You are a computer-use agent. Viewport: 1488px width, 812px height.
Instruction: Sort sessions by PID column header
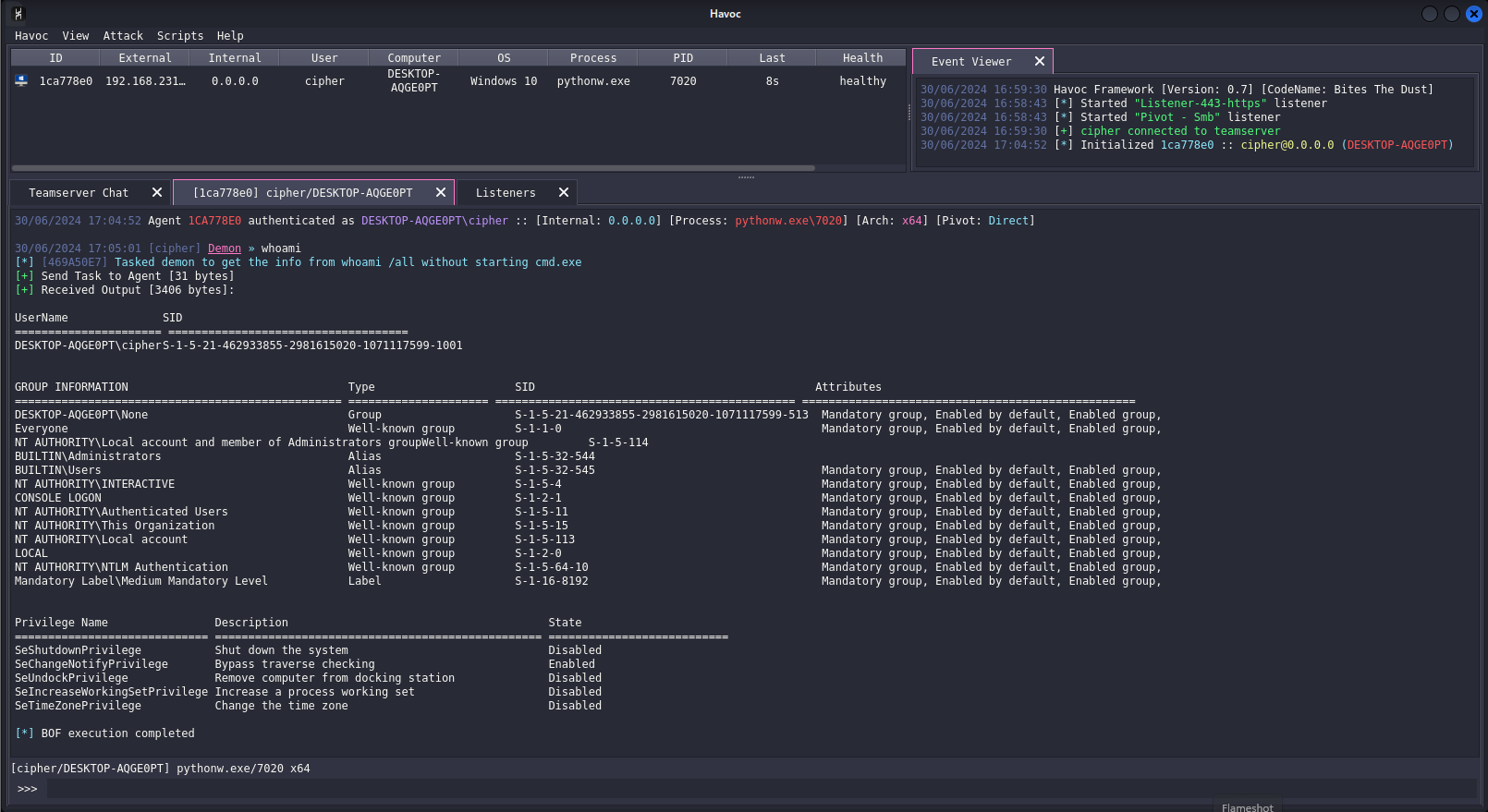[x=683, y=58]
